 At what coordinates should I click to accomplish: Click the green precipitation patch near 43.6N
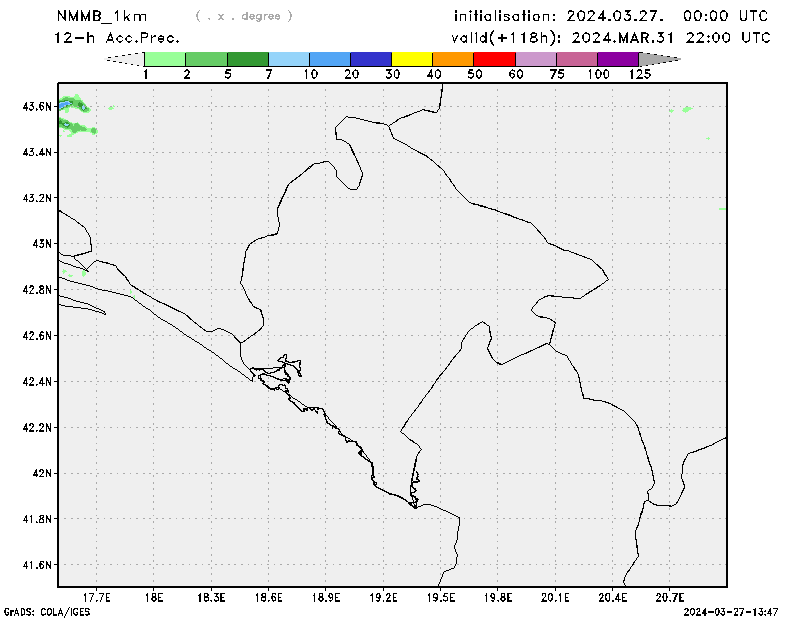pyautogui.click(x=72, y=103)
